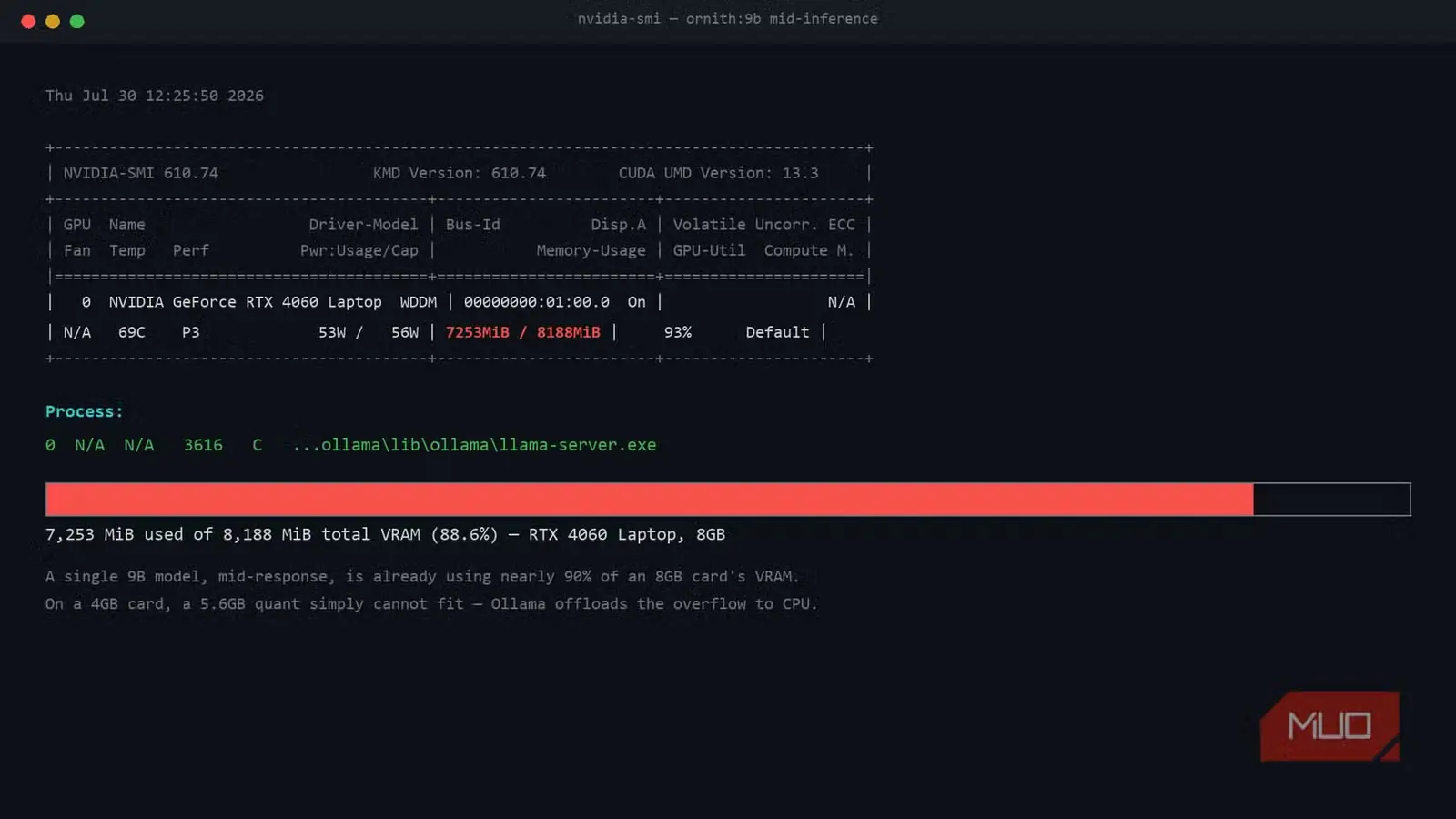Close the nvidia-smi terminal window
The height and width of the screenshot is (819, 1456).
(x=28, y=21)
